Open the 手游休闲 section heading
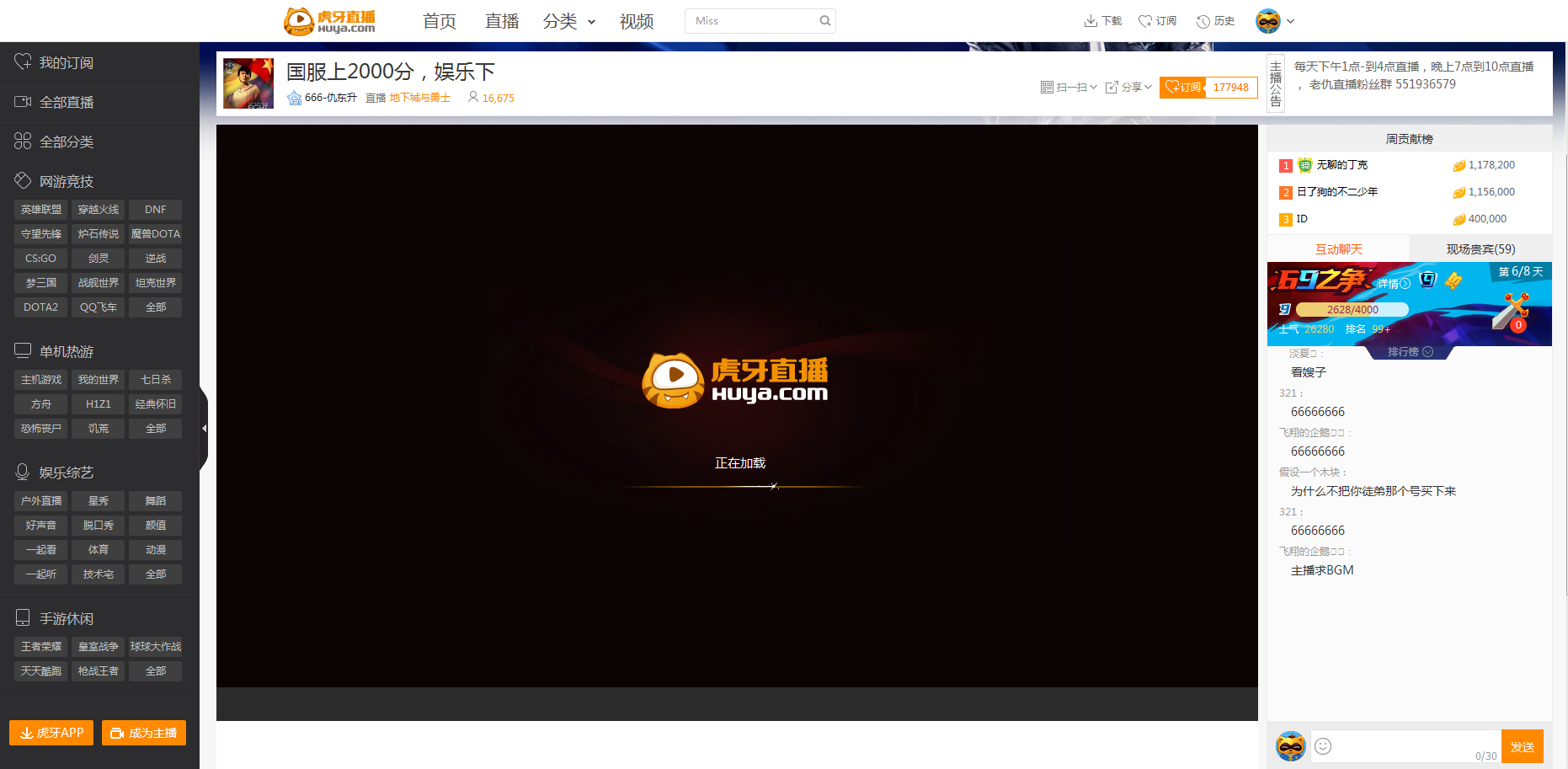This screenshot has width=1568, height=769. (54, 618)
